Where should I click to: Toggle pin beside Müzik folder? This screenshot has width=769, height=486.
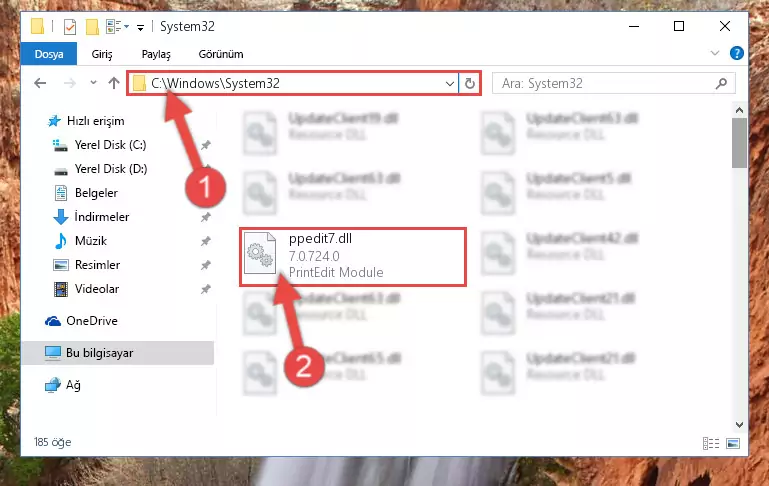click(x=205, y=241)
